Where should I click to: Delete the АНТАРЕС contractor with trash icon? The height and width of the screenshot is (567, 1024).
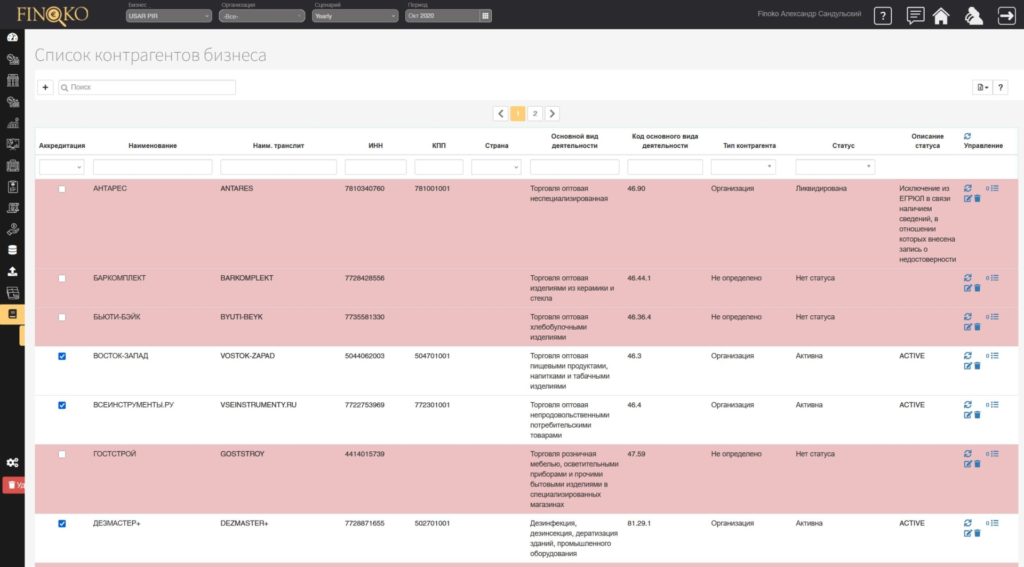click(977, 199)
